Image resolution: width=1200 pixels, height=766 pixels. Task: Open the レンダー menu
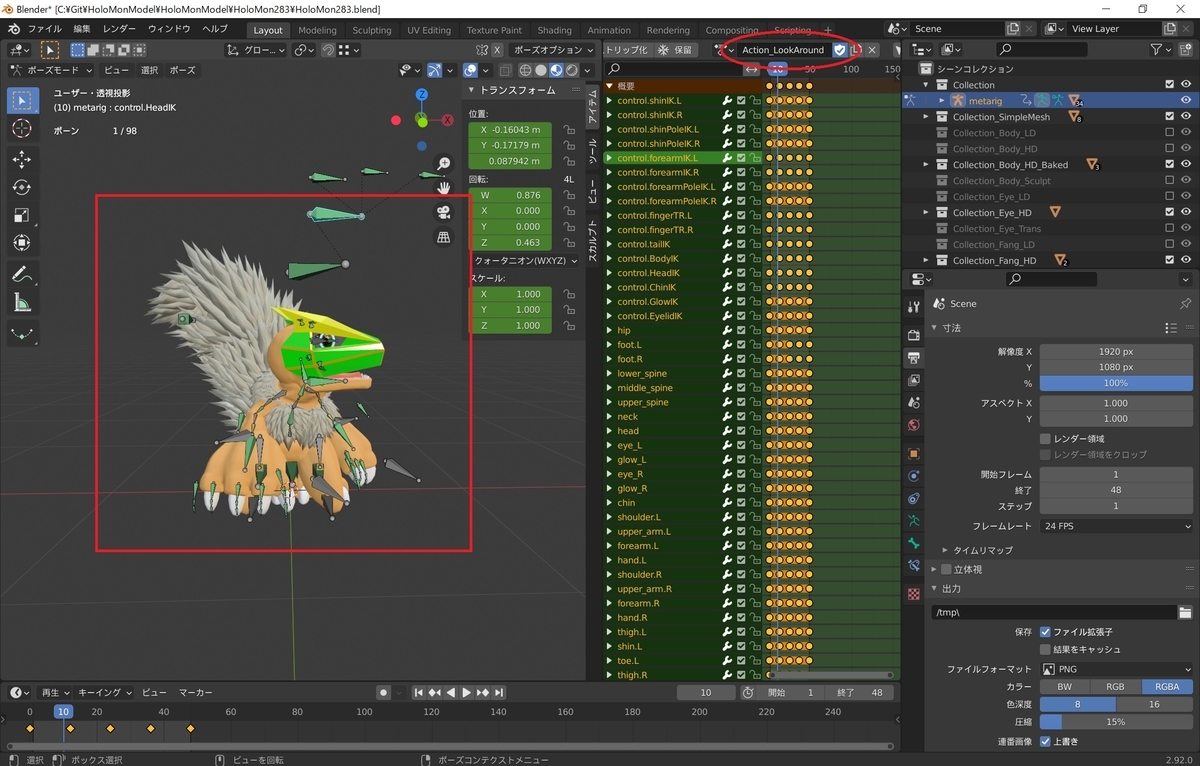pos(120,29)
